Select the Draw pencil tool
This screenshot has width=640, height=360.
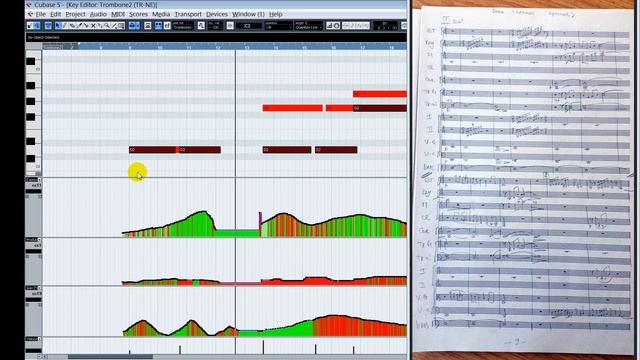(x=64, y=26)
